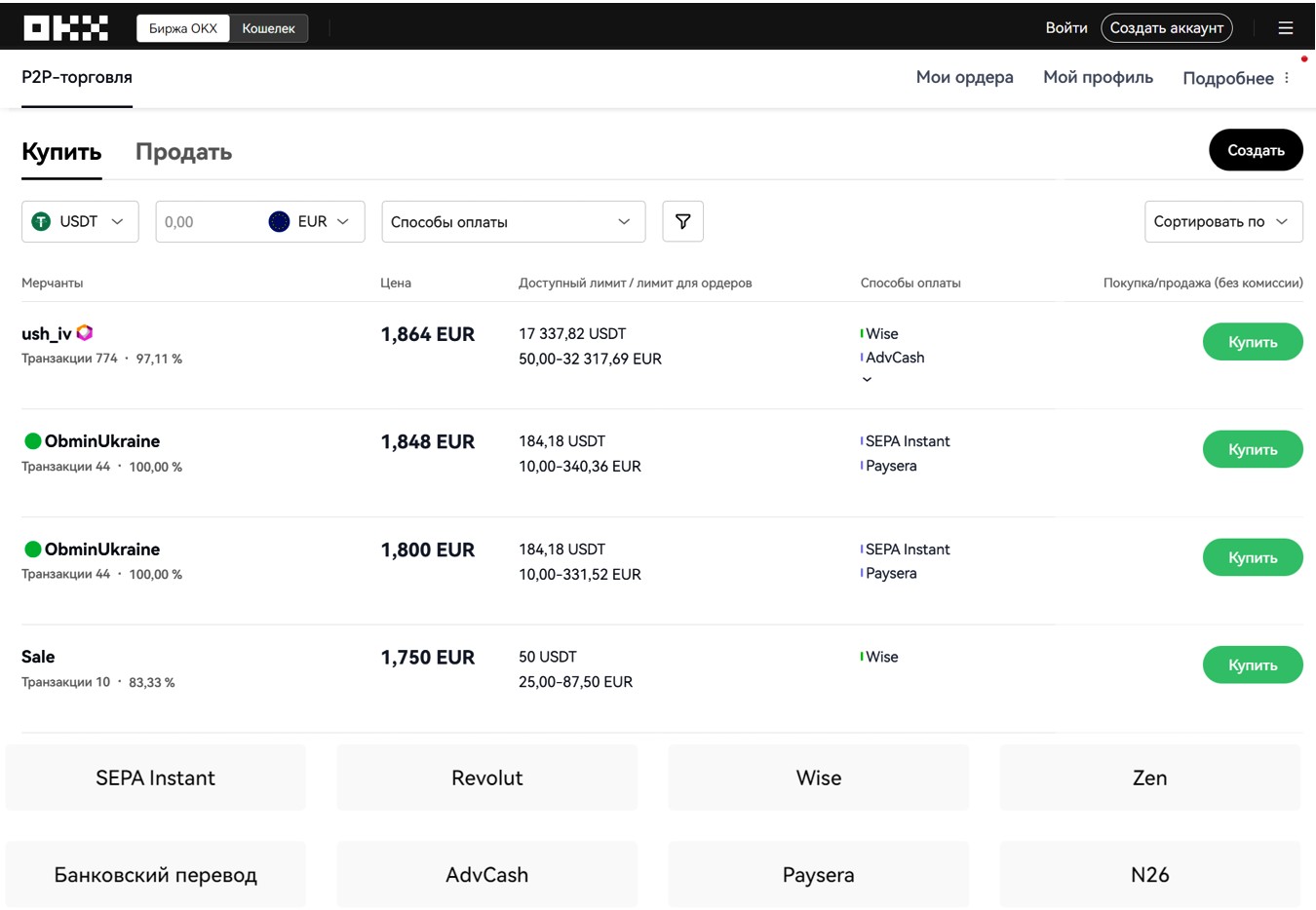This screenshot has height=910, width=1316.
Task: Click the OKX logo
Action: [65, 28]
